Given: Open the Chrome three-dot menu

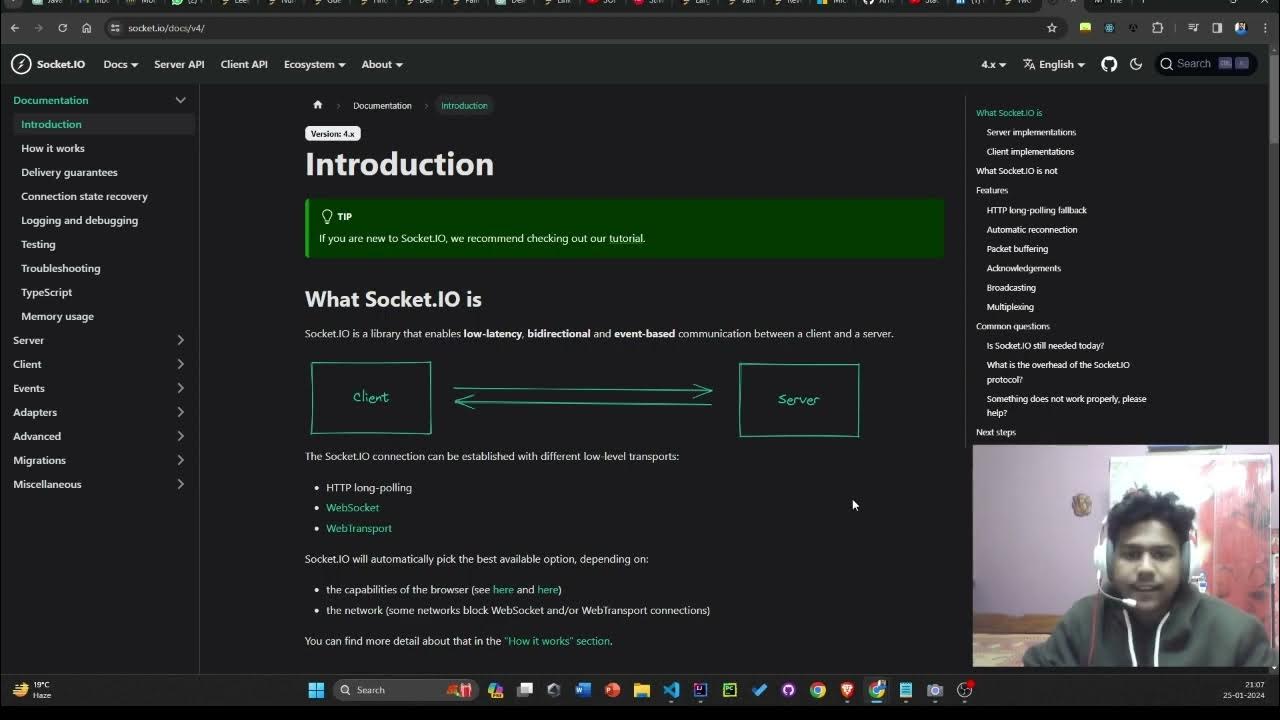Looking at the screenshot, I should pyautogui.click(x=1265, y=28).
